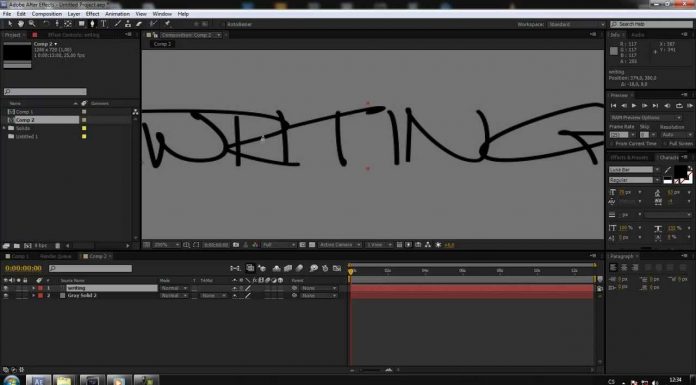Viewport: 696px width, 385px height.
Task: Jump to first frame in Preview
Action: pyautogui.click(x=613, y=106)
